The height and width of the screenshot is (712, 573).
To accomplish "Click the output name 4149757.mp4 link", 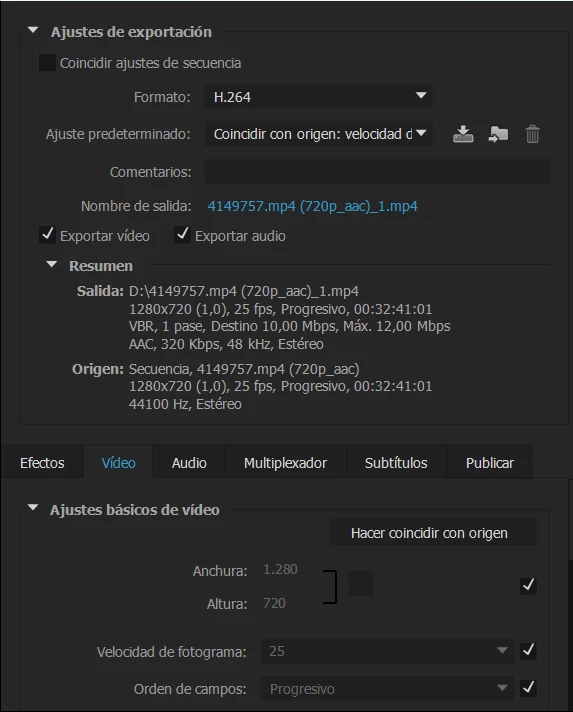I will pos(312,206).
